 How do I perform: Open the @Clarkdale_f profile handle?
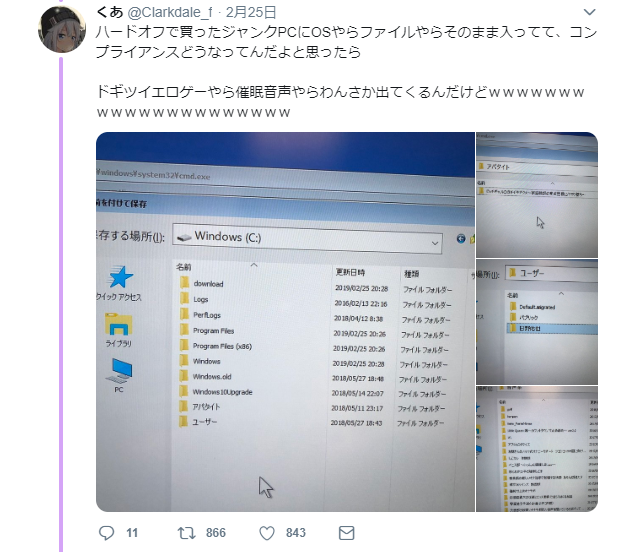[170, 13]
